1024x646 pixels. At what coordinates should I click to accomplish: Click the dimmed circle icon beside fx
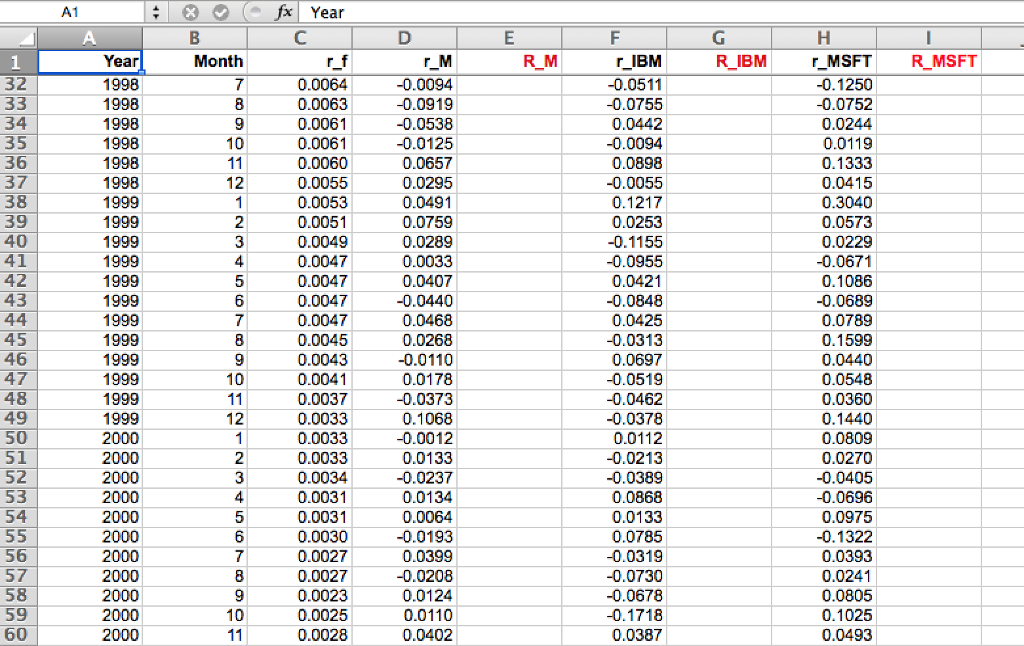click(x=252, y=12)
